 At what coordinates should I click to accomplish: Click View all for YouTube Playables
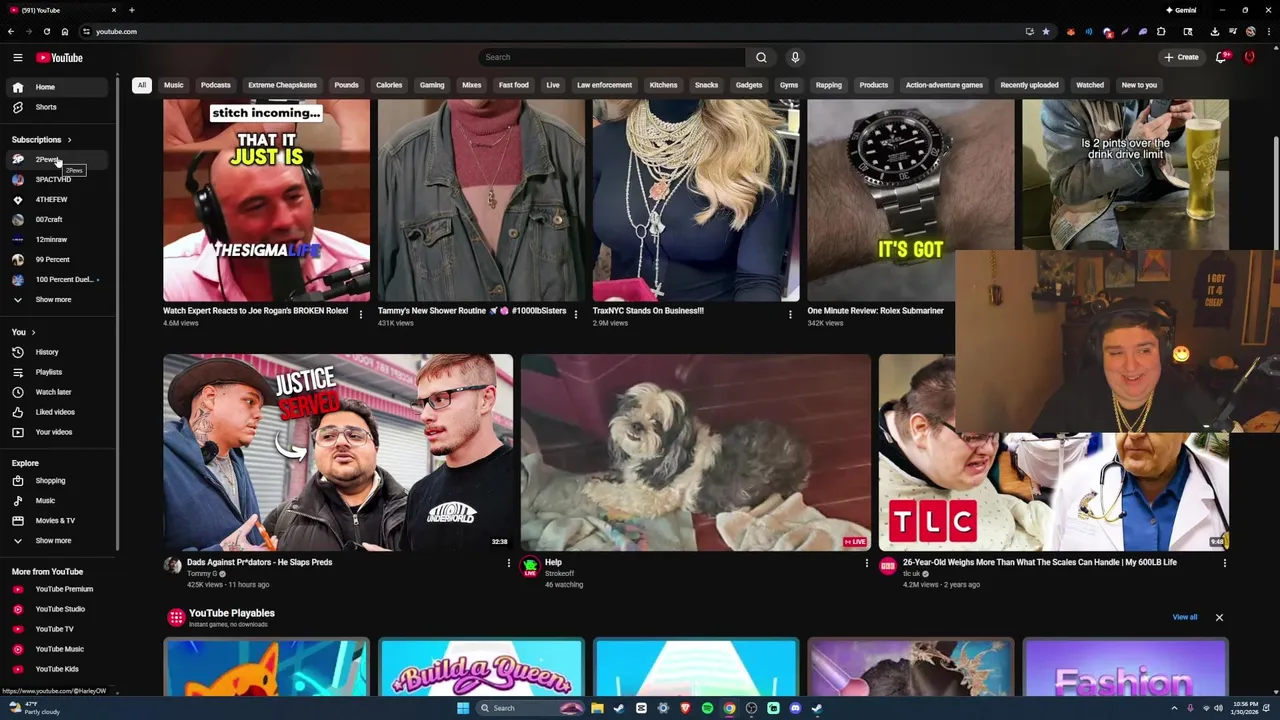pyautogui.click(x=1185, y=617)
